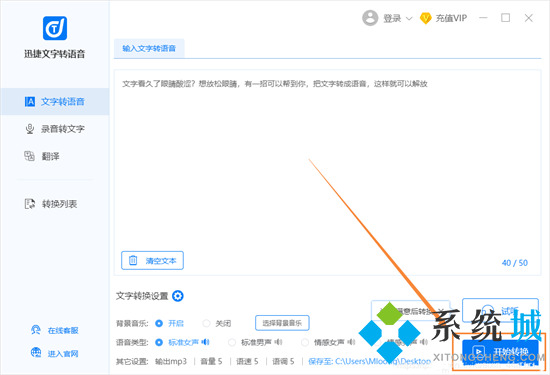Viewport: 550px width, 375px height.
Task: Click the 清空文本 clear text button
Action: tap(152, 261)
